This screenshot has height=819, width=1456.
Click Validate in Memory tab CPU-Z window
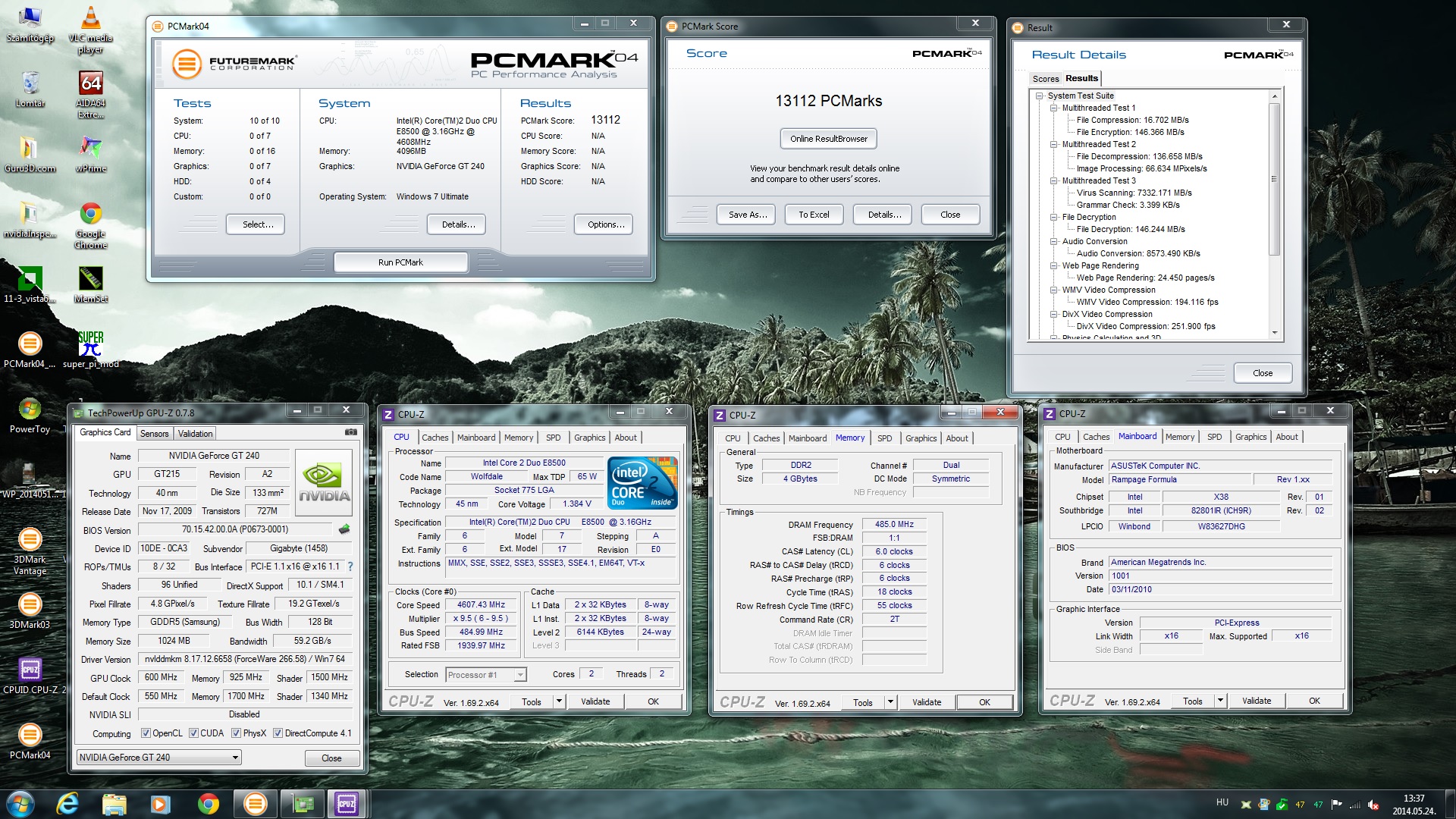927,702
